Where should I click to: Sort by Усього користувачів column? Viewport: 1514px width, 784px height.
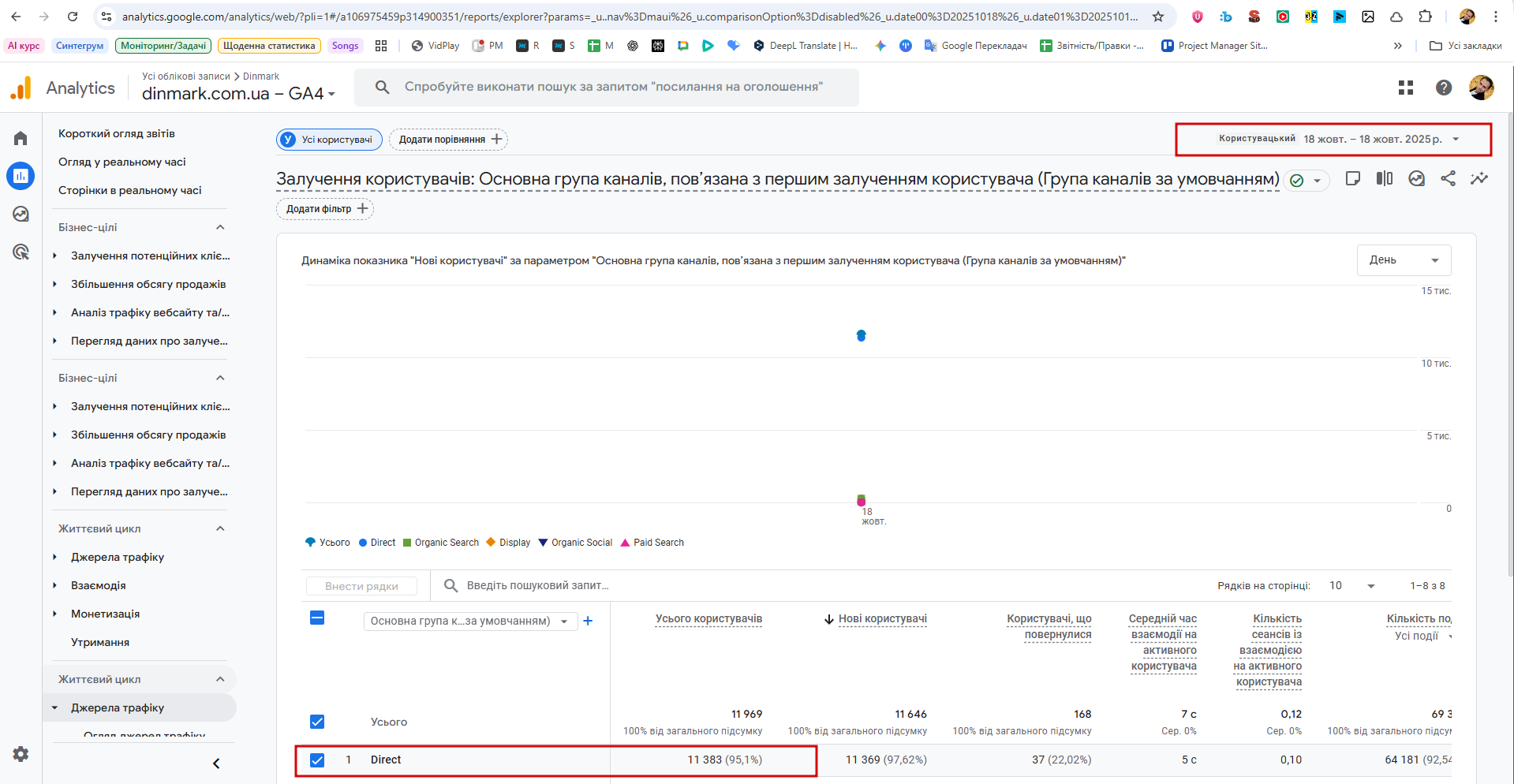(x=708, y=619)
